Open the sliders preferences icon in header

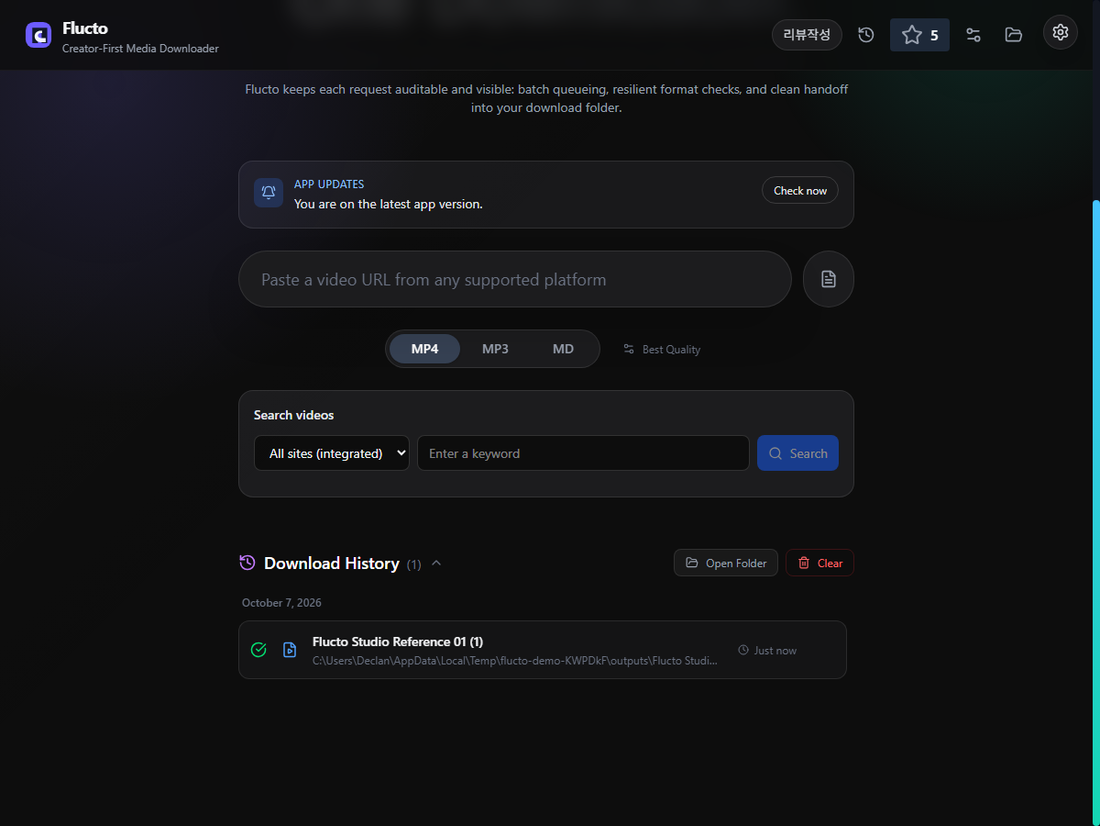coord(973,34)
